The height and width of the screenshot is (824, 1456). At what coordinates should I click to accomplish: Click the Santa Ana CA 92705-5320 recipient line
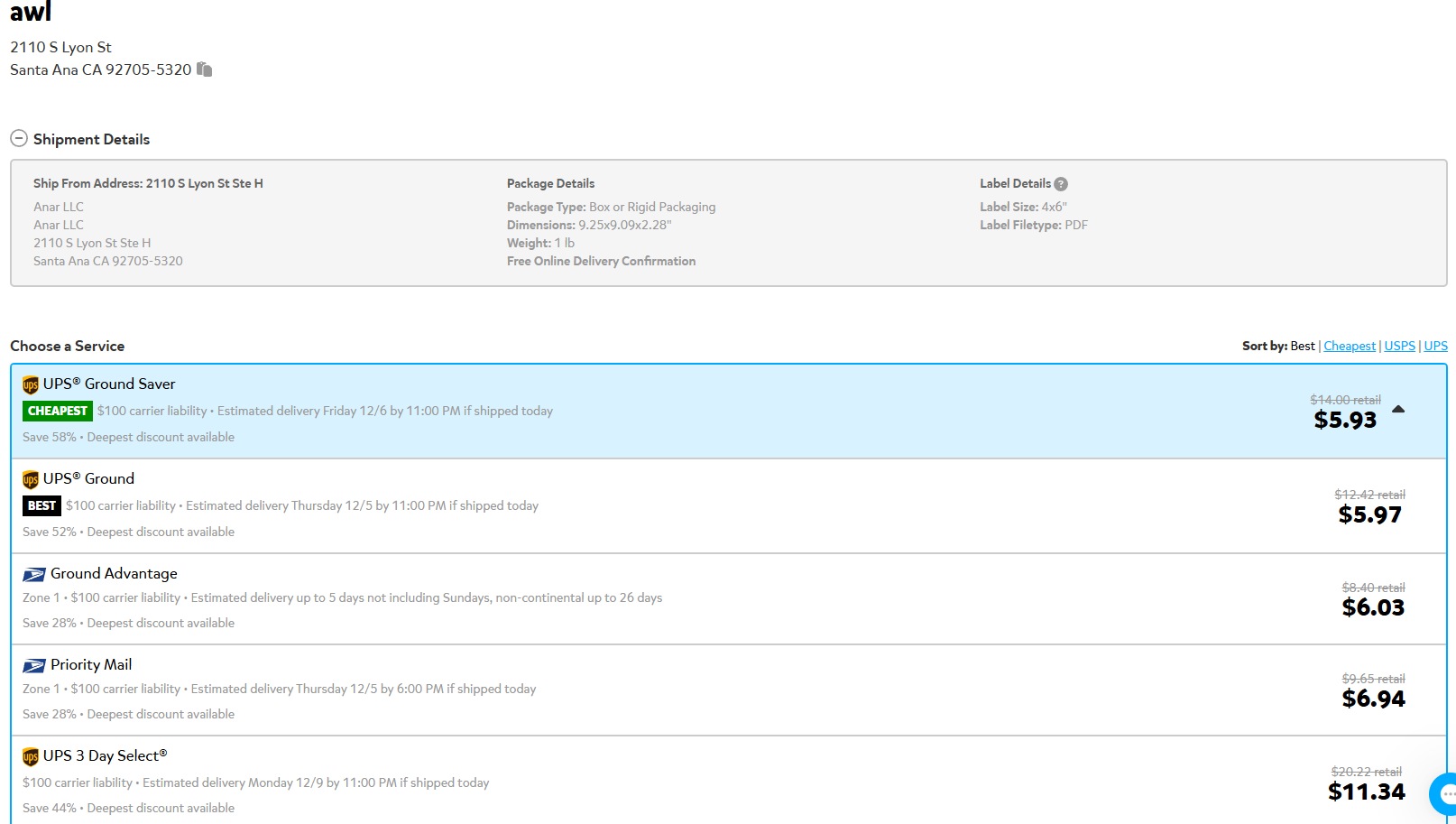coord(100,69)
